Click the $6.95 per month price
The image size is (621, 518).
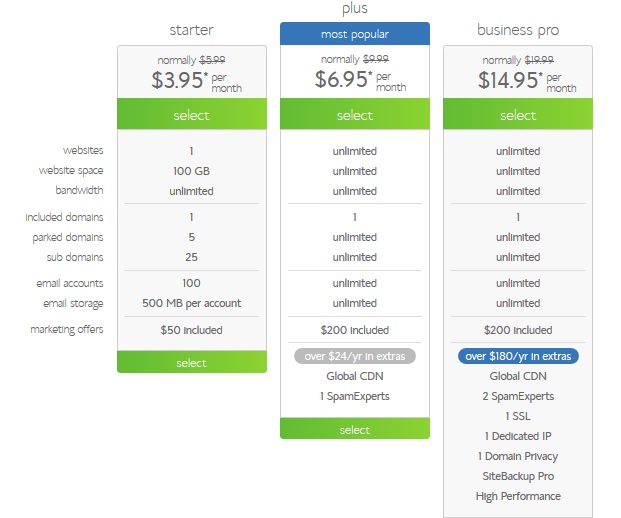[354, 81]
